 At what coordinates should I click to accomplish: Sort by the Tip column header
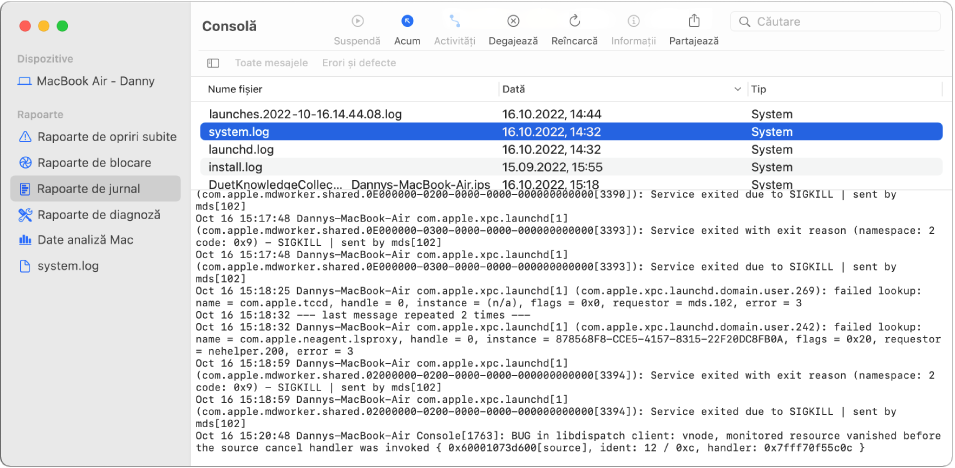pos(758,89)
